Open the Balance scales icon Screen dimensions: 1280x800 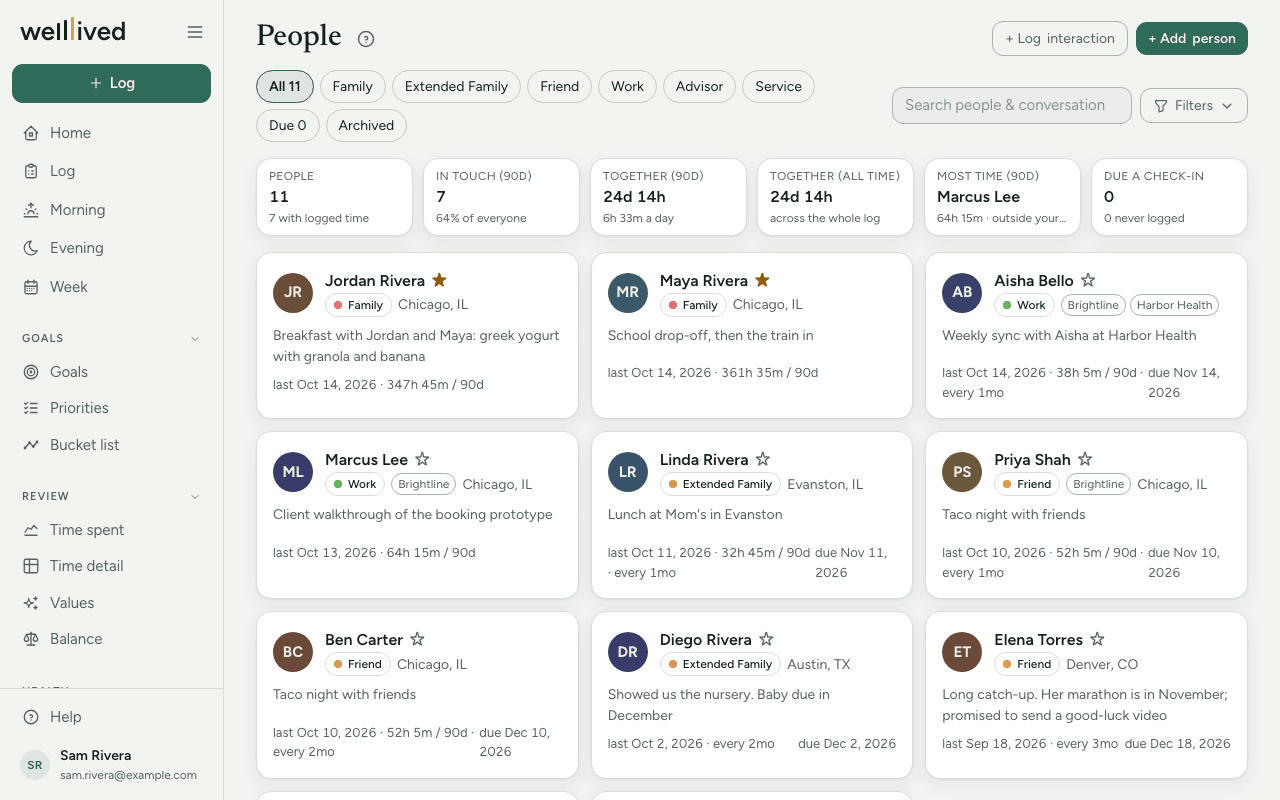coord(31,639)
